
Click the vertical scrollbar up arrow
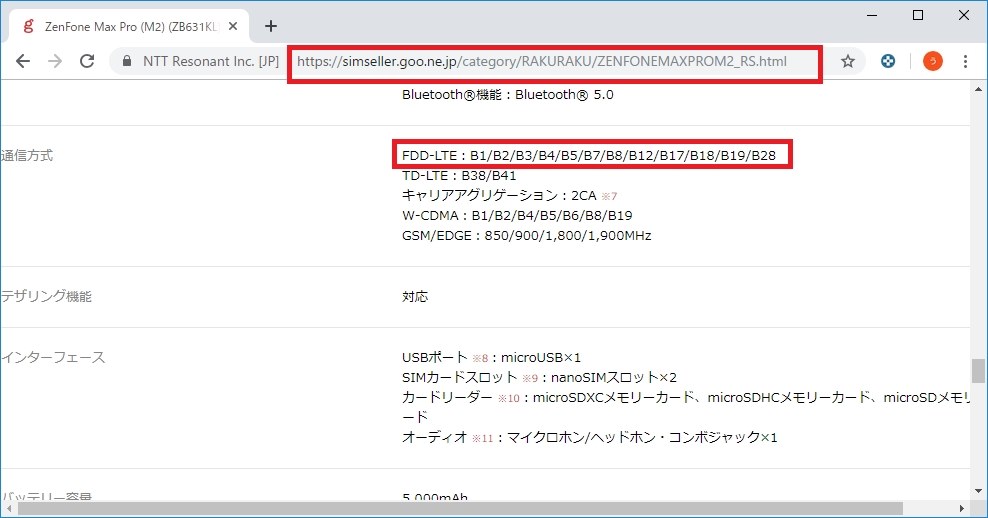tap(978, 89)
